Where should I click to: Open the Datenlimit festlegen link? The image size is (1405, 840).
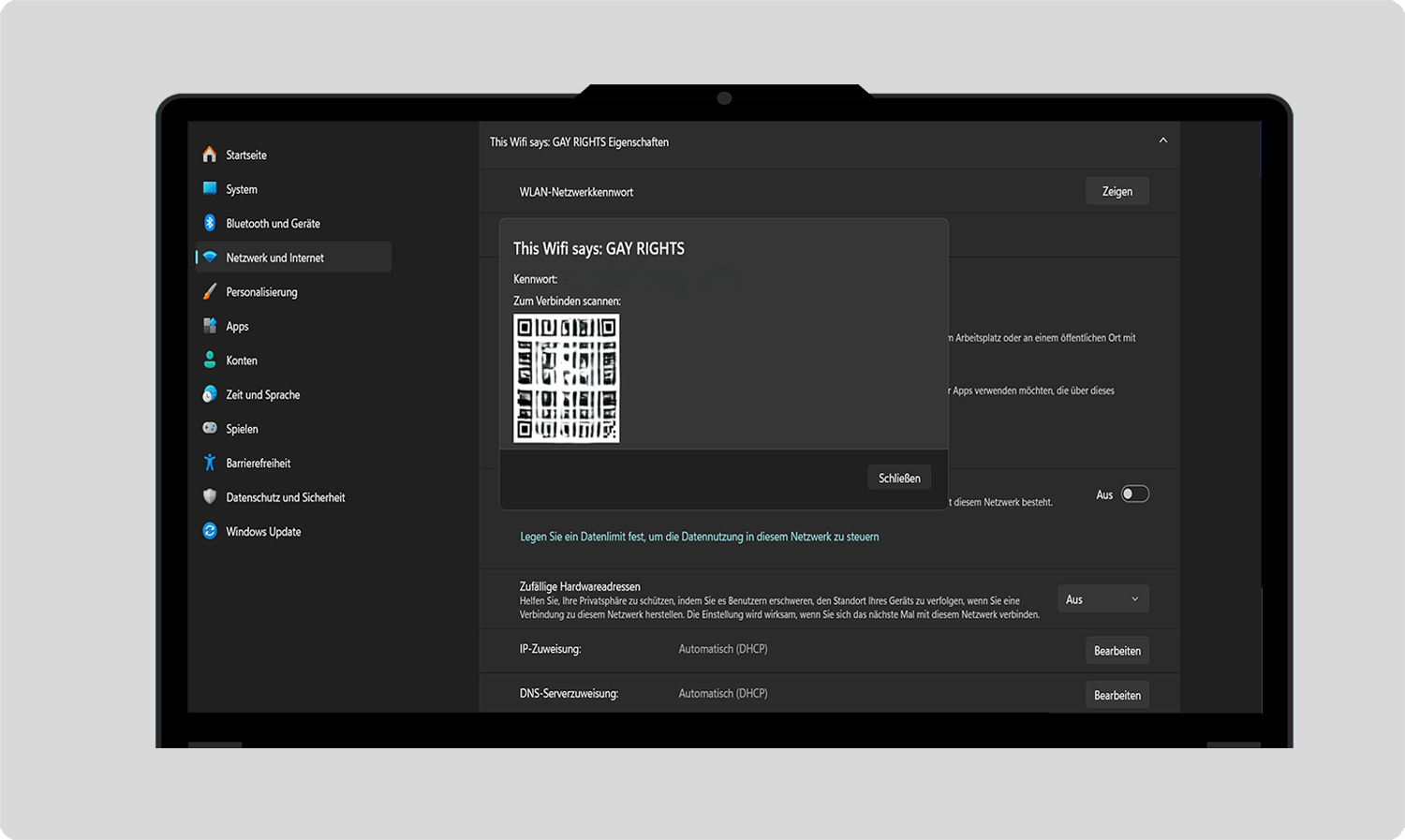tap(700, 537)
